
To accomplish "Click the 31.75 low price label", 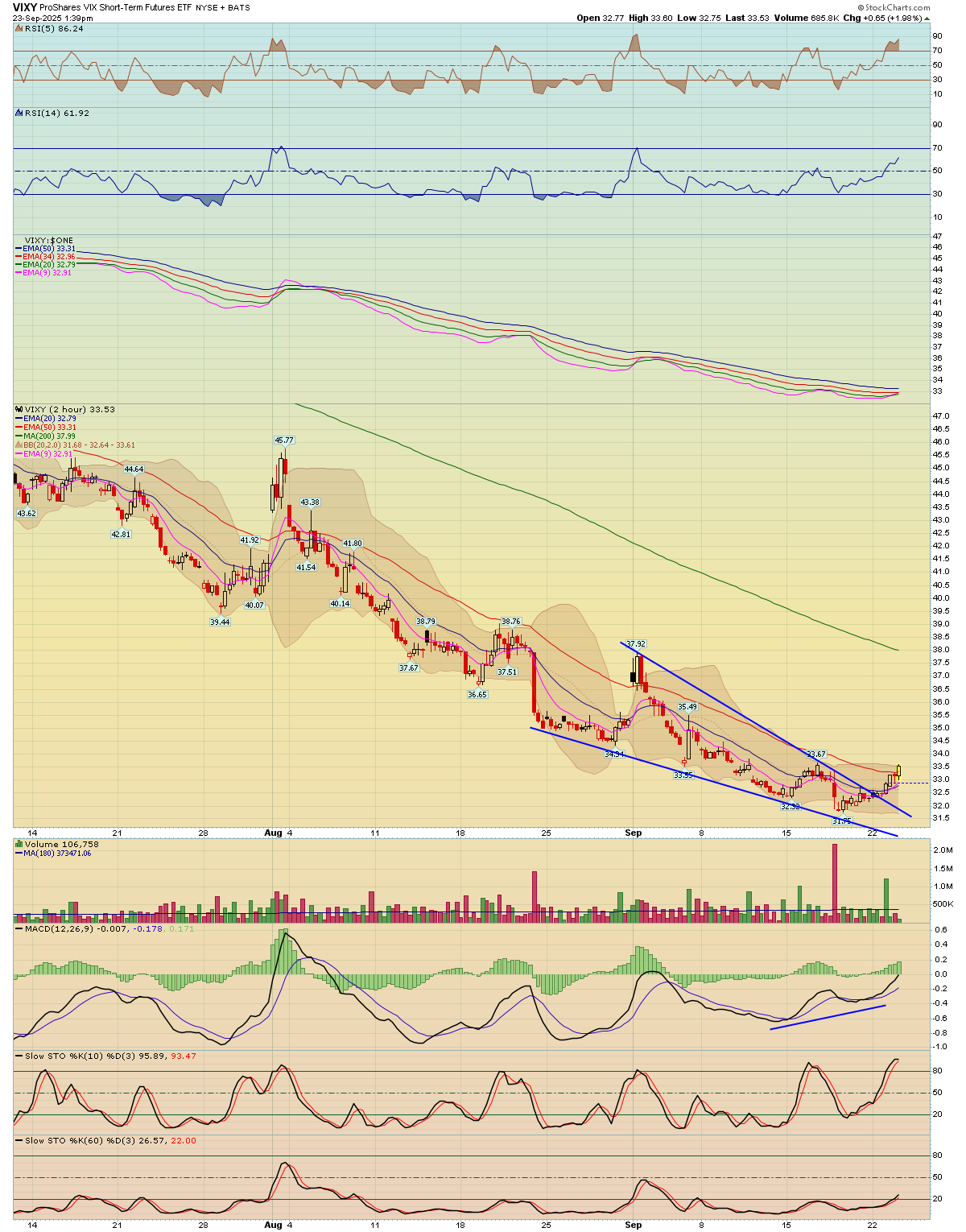I will coord(841,821).
